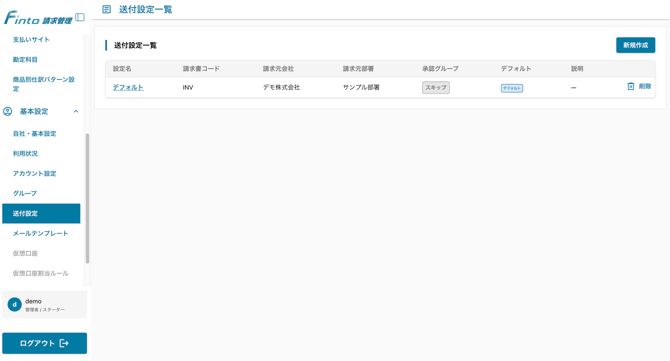This screenshot has height=361, width=670.
Task: Click the サンプル部署 cell
Action: (361, 88)
